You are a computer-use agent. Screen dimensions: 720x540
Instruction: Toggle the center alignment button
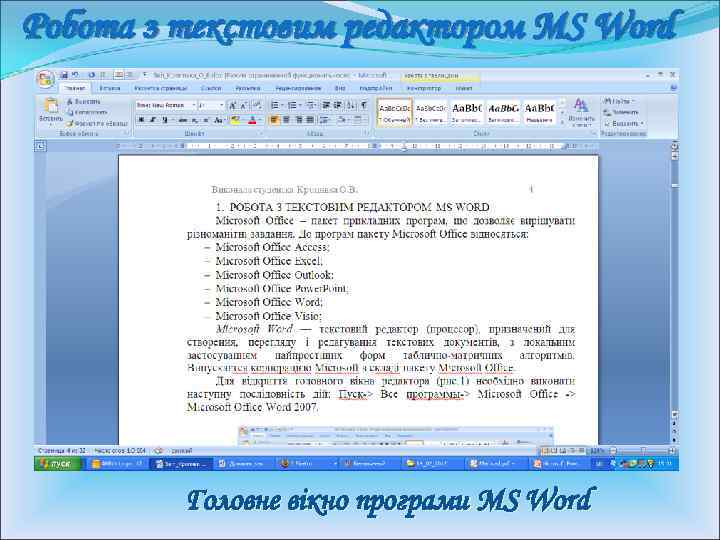click(286, 120)
